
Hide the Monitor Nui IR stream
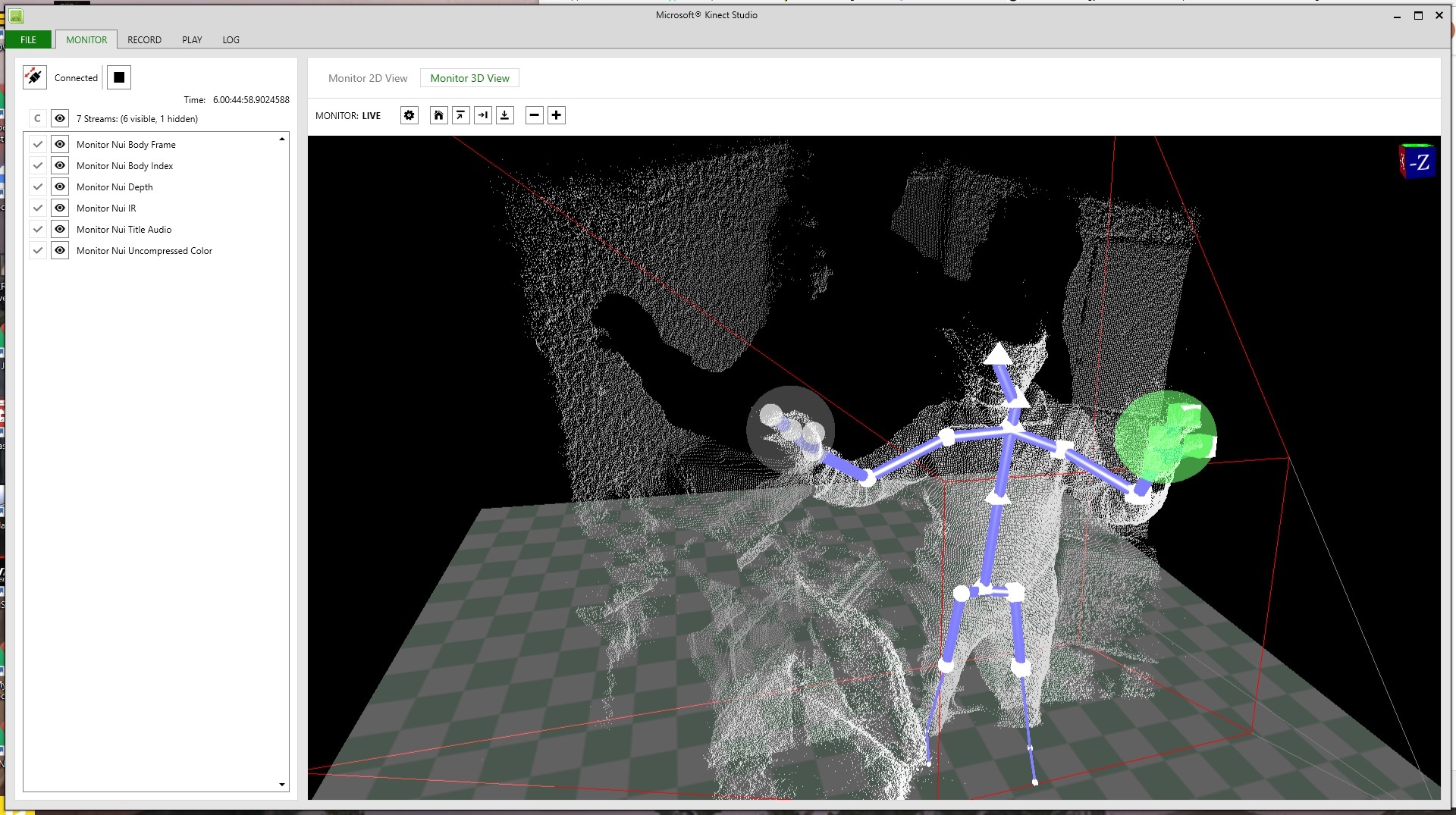click(60, 208)
